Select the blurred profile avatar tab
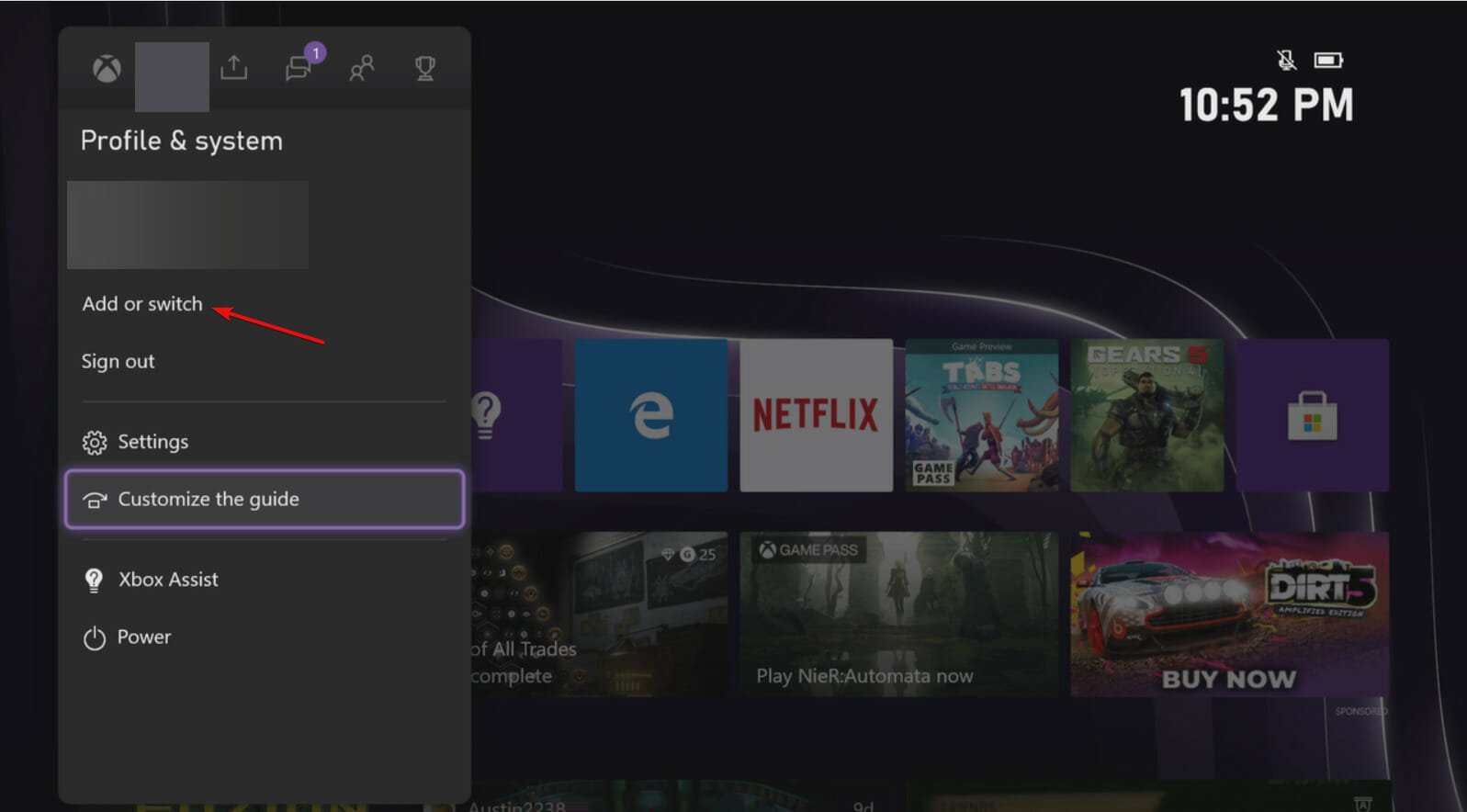The image size is (1467, 812). [x=172, y=77]
